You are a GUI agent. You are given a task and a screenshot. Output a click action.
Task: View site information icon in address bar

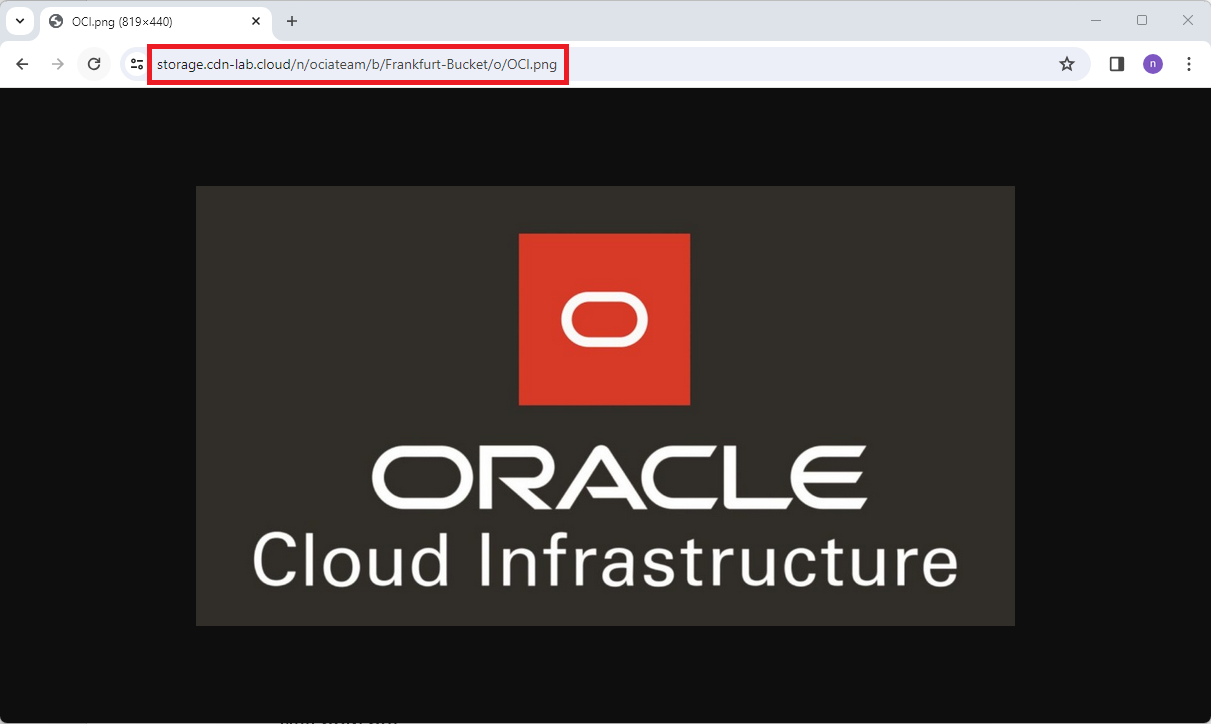click(x=137, y=64)
